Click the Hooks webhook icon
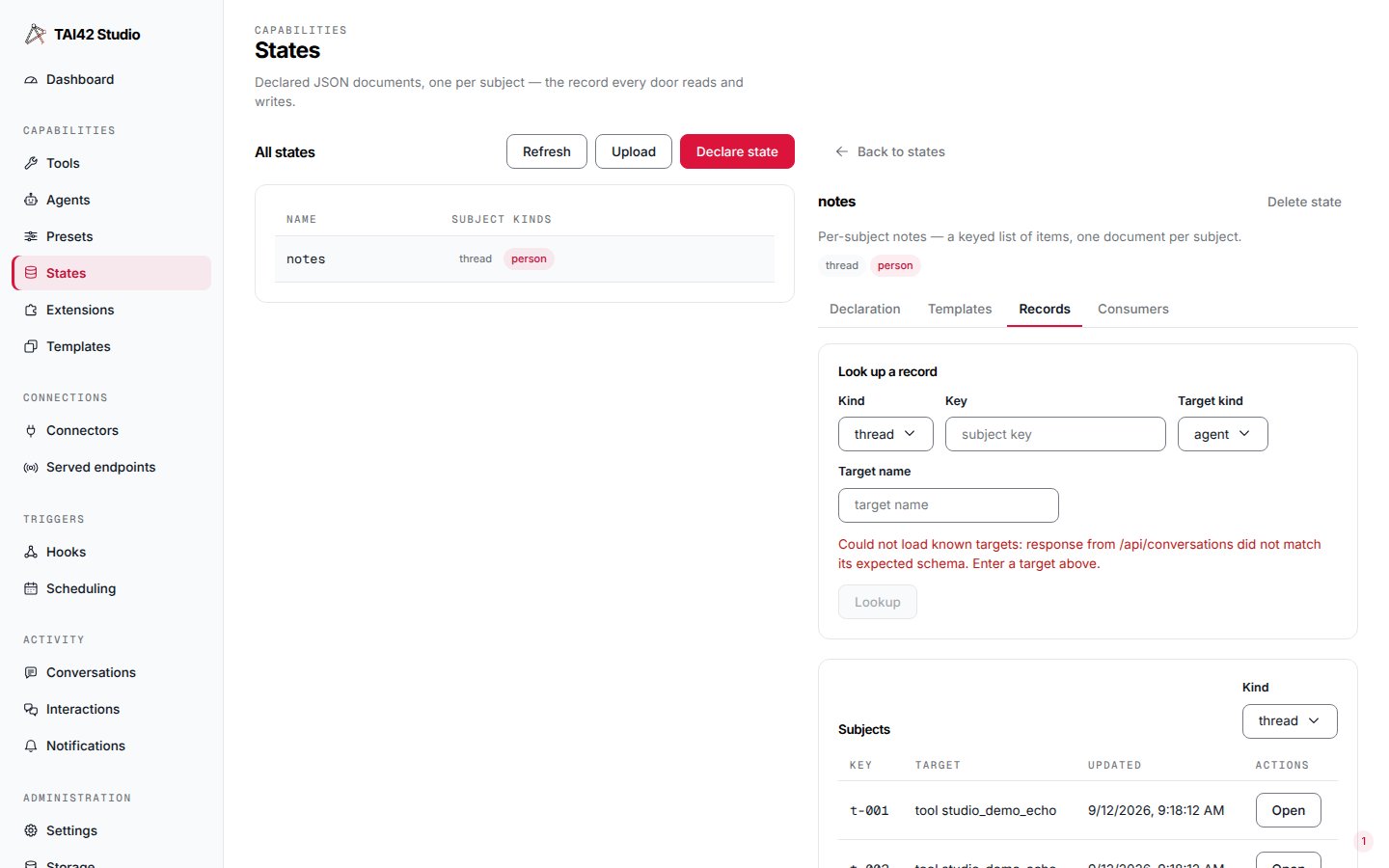Image resolution: width=1389 pixels, height=868 pixels. 31,552
